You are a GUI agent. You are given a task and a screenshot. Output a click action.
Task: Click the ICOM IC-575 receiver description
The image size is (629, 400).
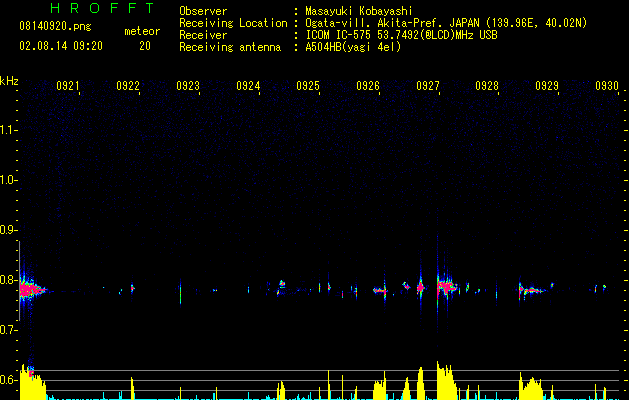pyautogui.click(x=401, y=35)
